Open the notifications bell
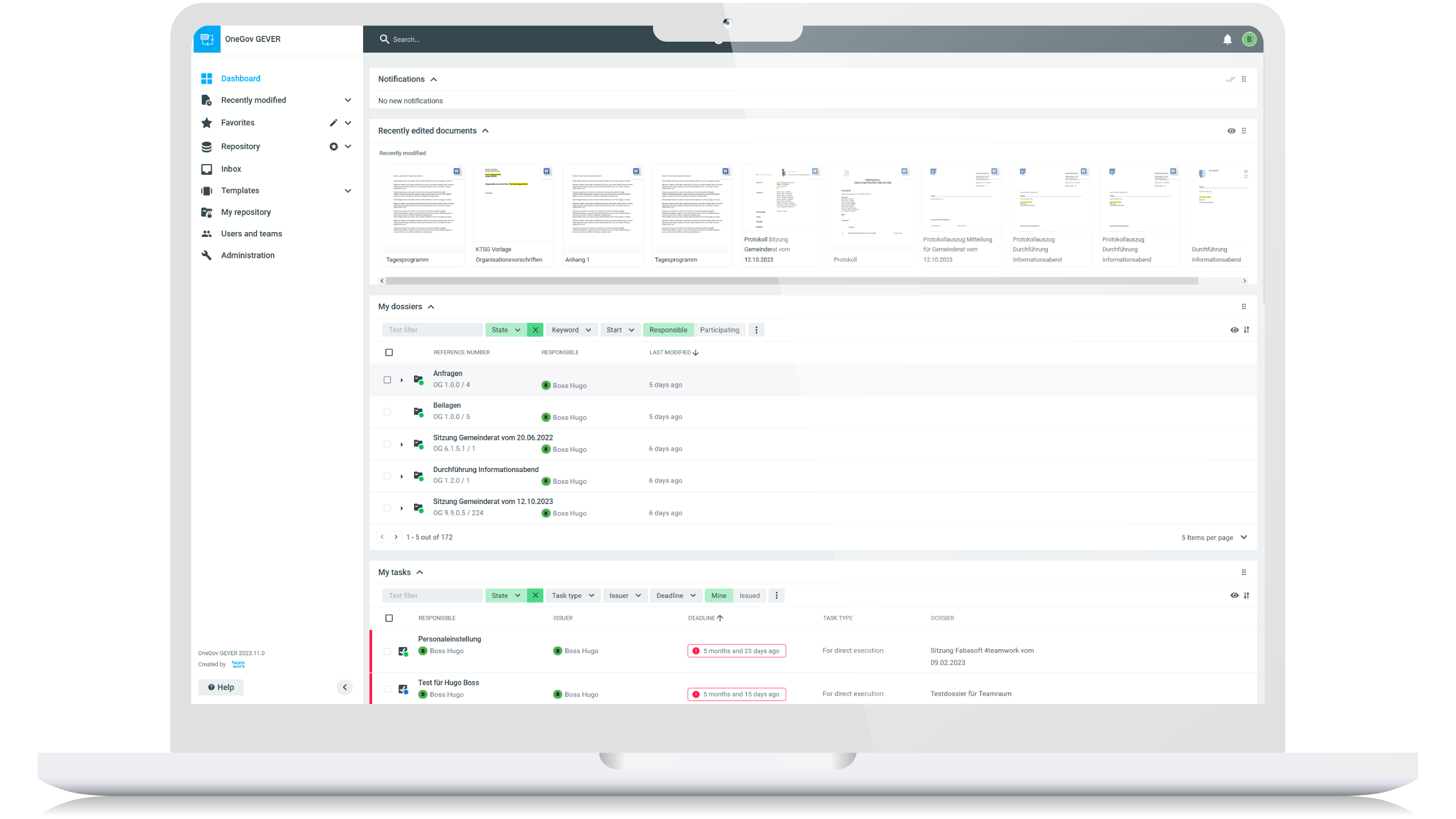The image size is (1456, 819). point(1227,39)
